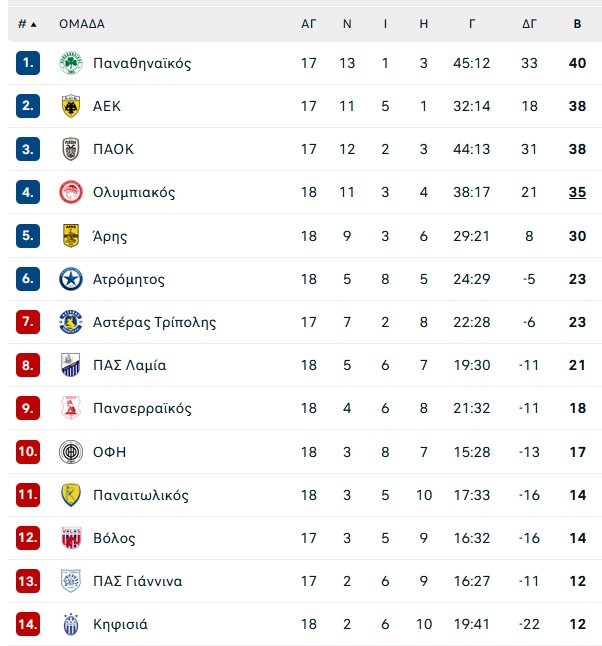Click the Κηφισιά blue striped crest

71,624
